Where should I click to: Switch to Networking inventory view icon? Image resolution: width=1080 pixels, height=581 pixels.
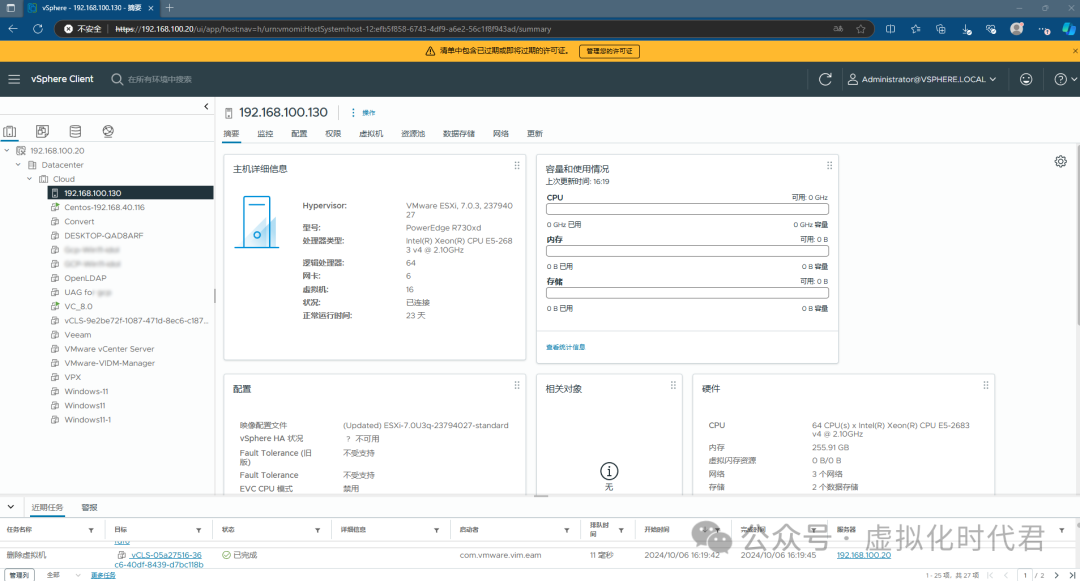pyautogui.click(x=108, y=131)
